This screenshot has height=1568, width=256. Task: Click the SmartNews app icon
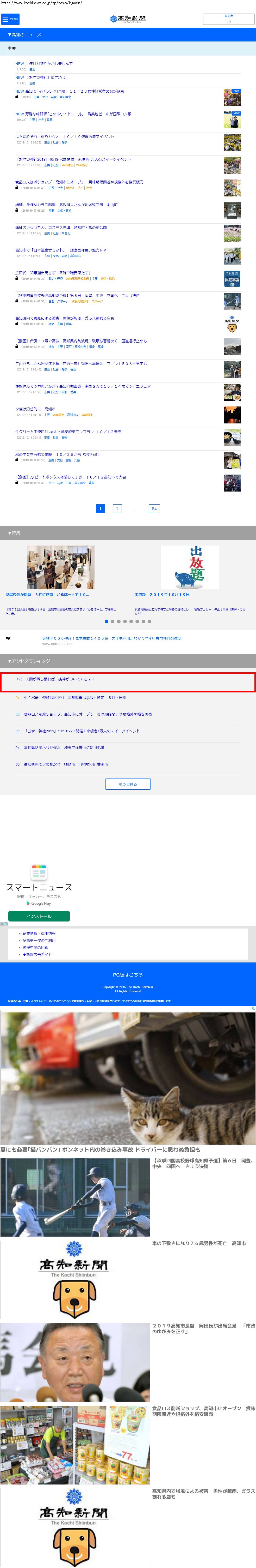[39, 872]
